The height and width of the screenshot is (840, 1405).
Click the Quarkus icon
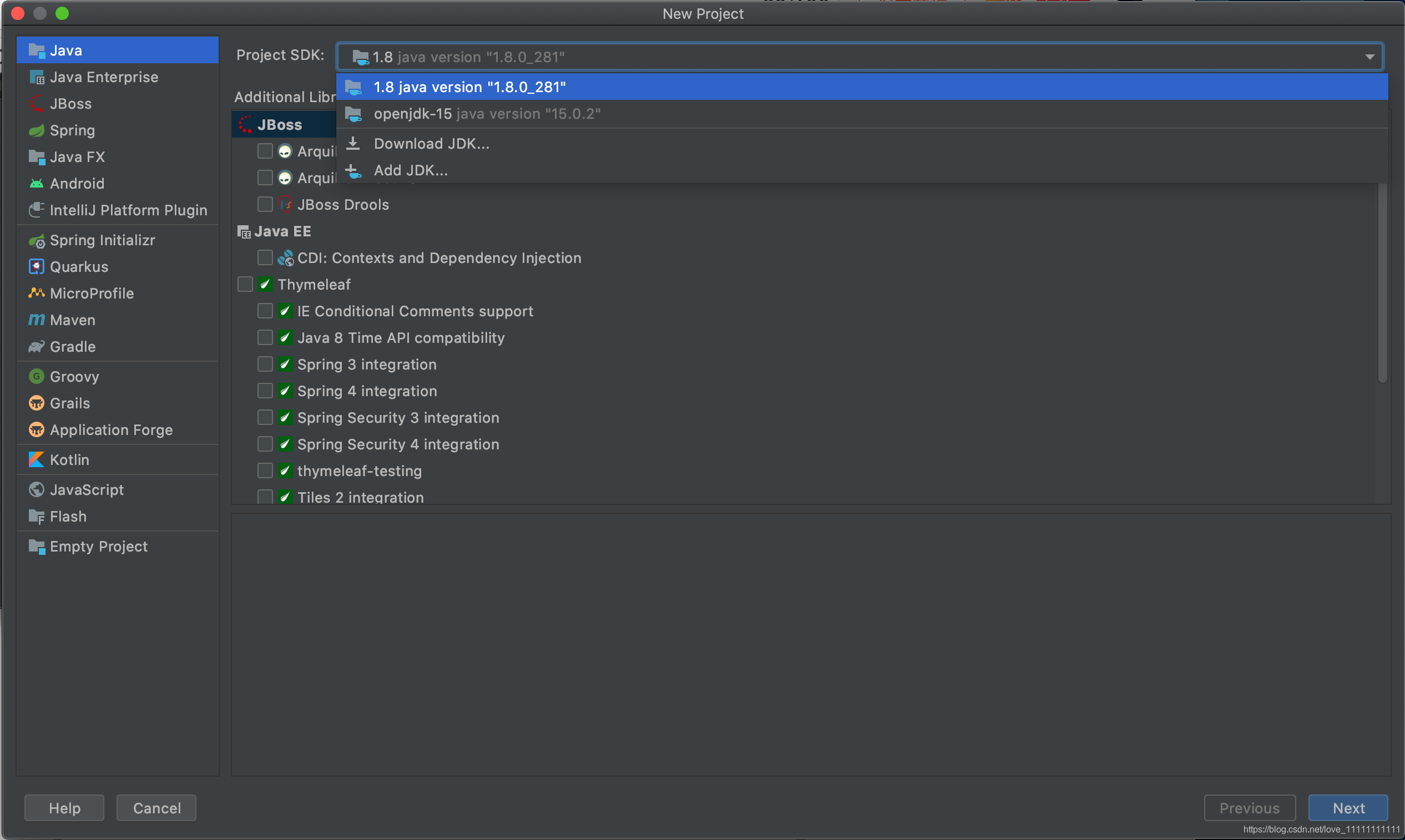pos(37,267)
